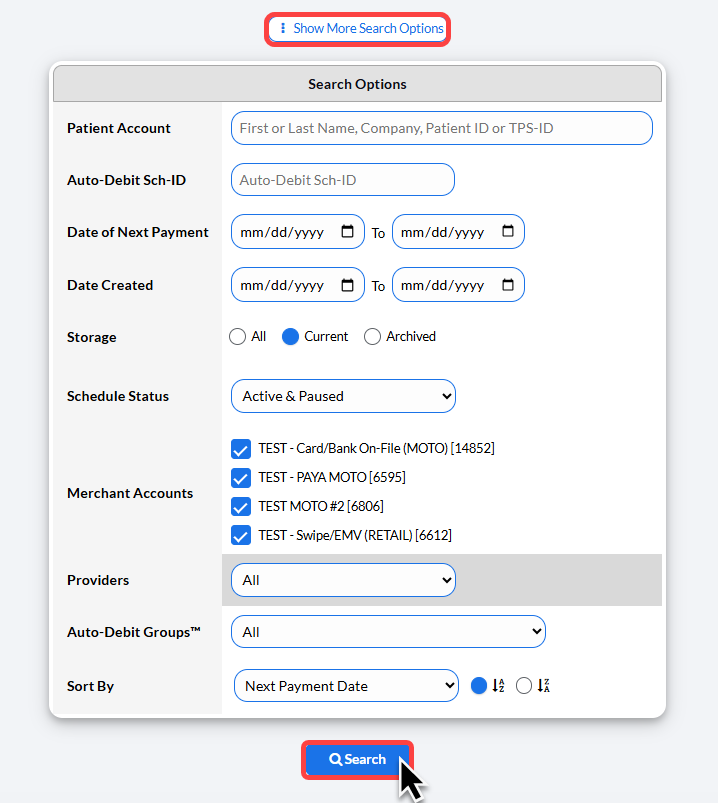Select the Current storage radio button
The height and width of the screenshot is (803, 718).
(x=290, y=336)
